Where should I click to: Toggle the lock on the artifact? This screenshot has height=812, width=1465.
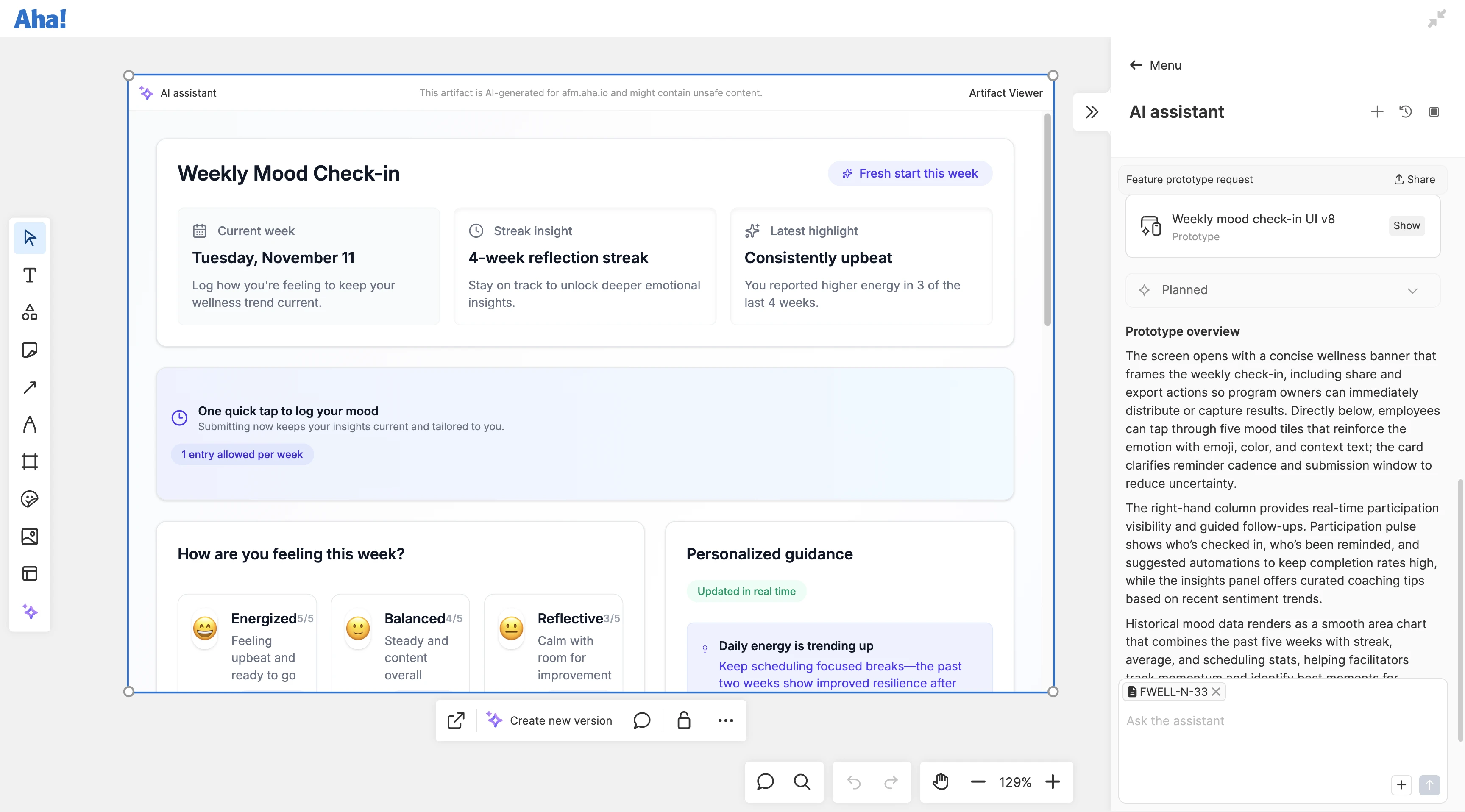(684, 720)
